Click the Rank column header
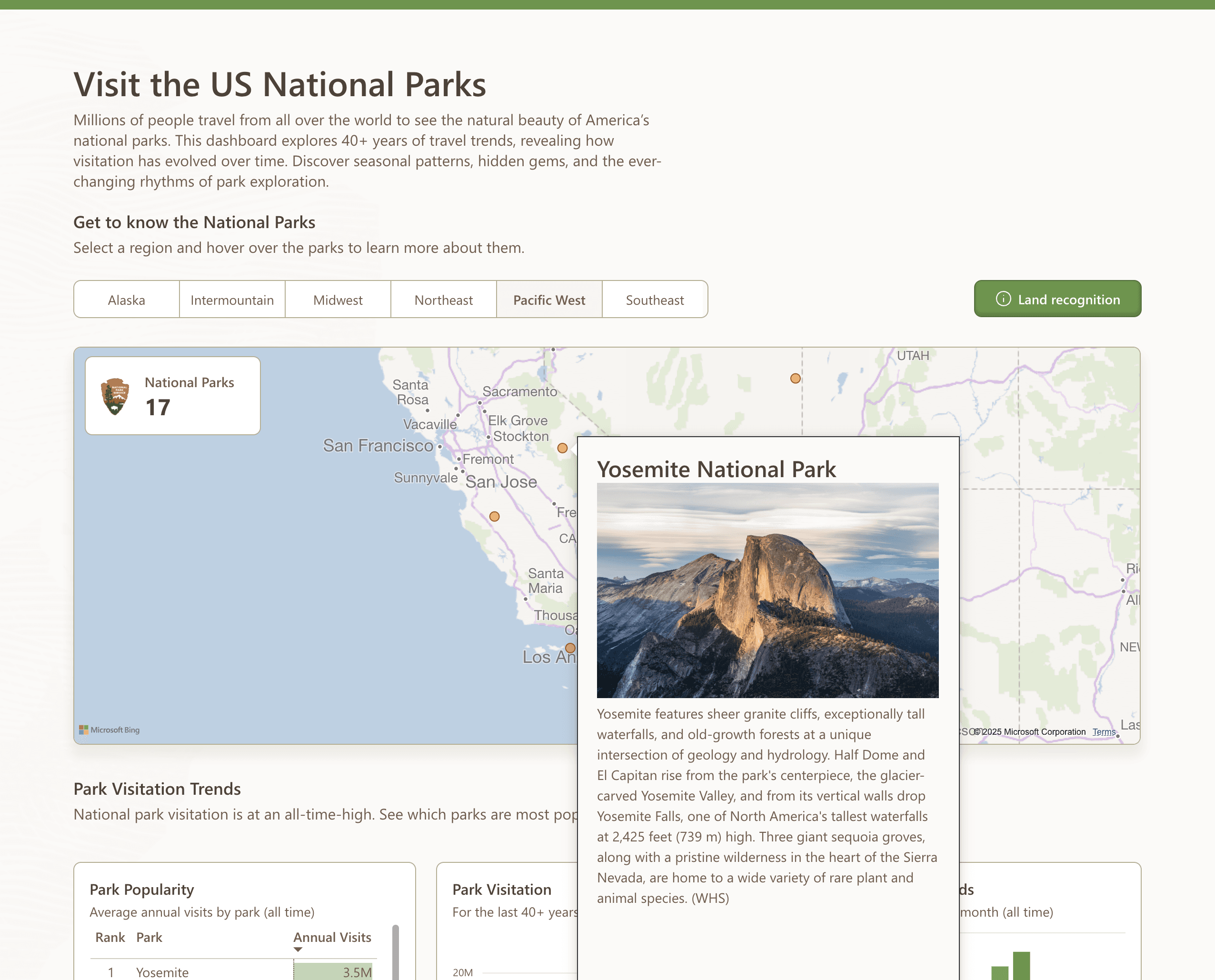Image resolution: width=1215 pixels, height=980 pixels. [x=110, y=937]
